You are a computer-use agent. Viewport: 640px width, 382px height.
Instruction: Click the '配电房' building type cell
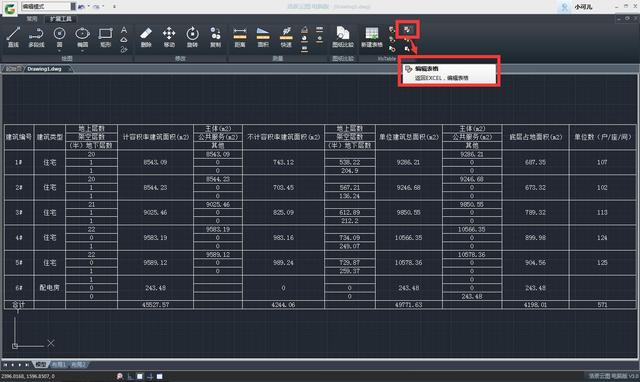click(x=50, y=288)
